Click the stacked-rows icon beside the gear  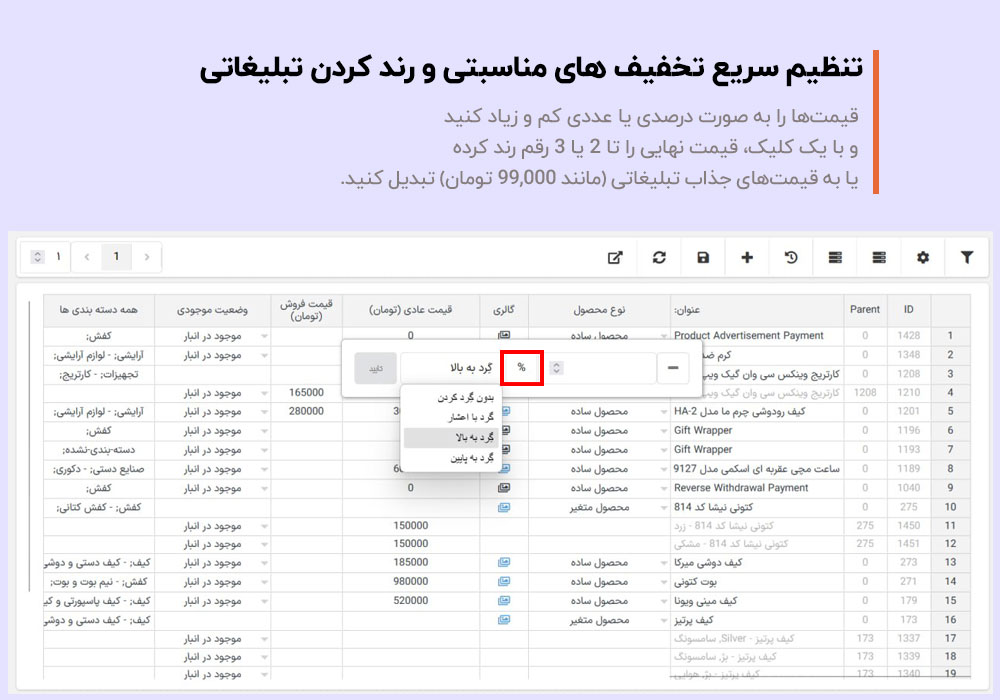click(879, 258)
